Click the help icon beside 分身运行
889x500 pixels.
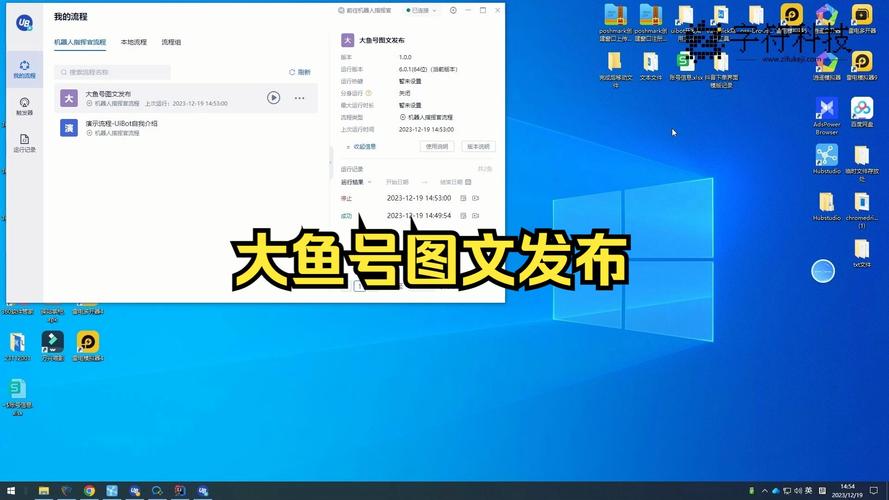[369, 93]
